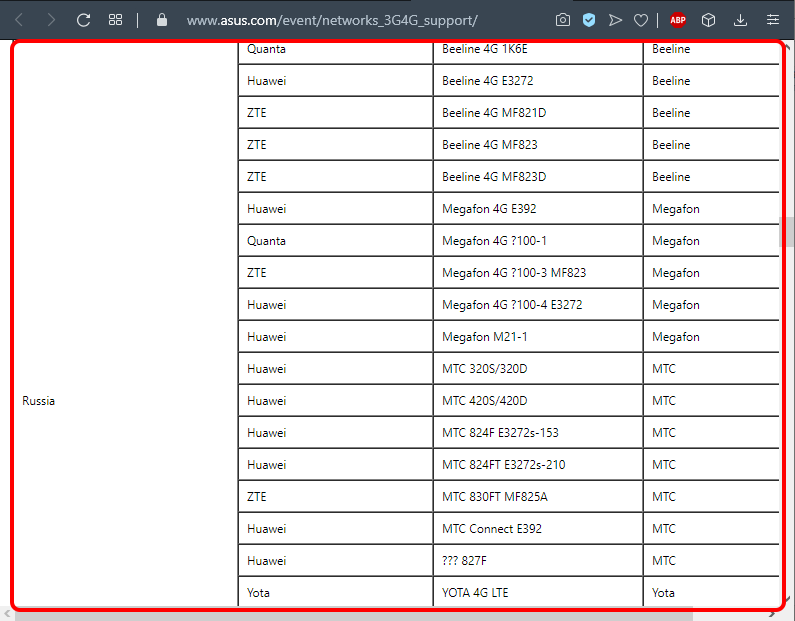
Task: Select 'MTC 830FT MF825A' cell
Action: (538, 496)
